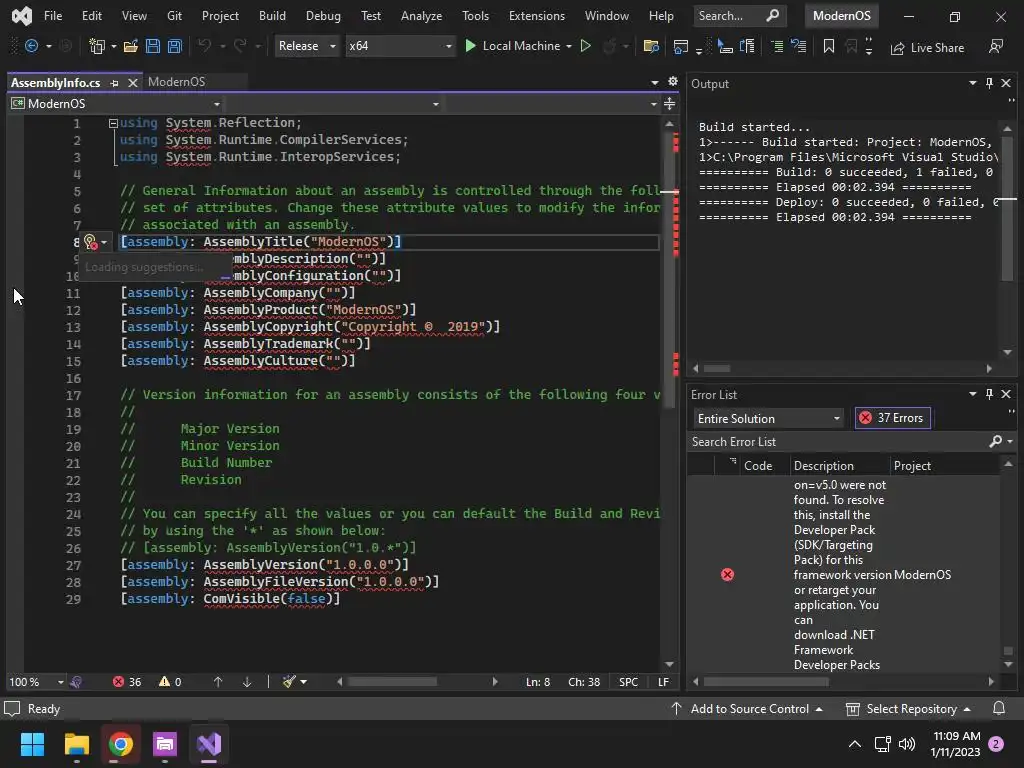Viewport: 1024px width, 768px height.
Task: Click the Save All toolbar icon
Action: pyautogui.click(x=174, y=46)
